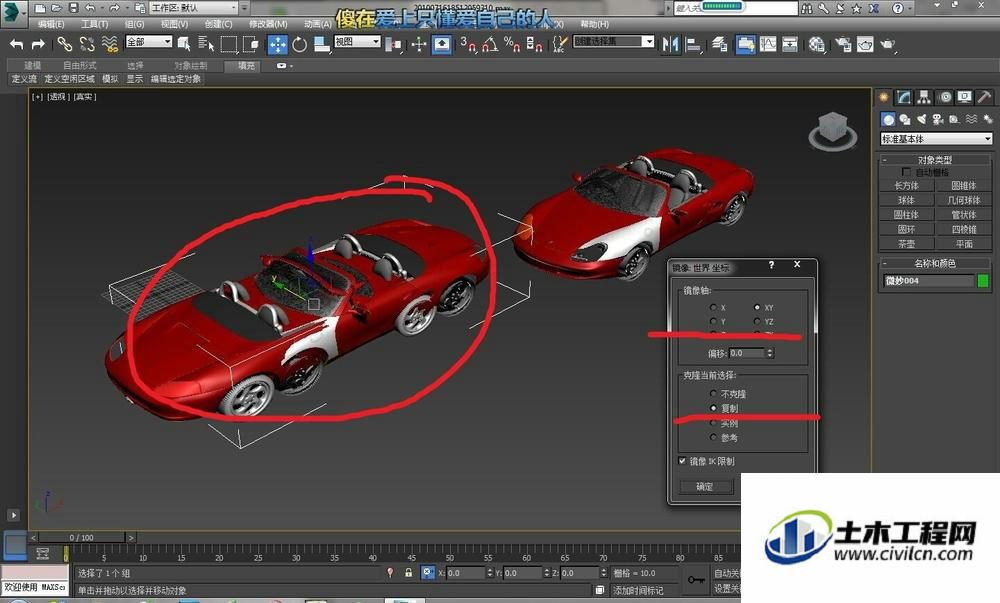This screenshot has height=603, width=1000.
Task: Select the Y mirror axis radio button
Action: click(x=713, y=321)
